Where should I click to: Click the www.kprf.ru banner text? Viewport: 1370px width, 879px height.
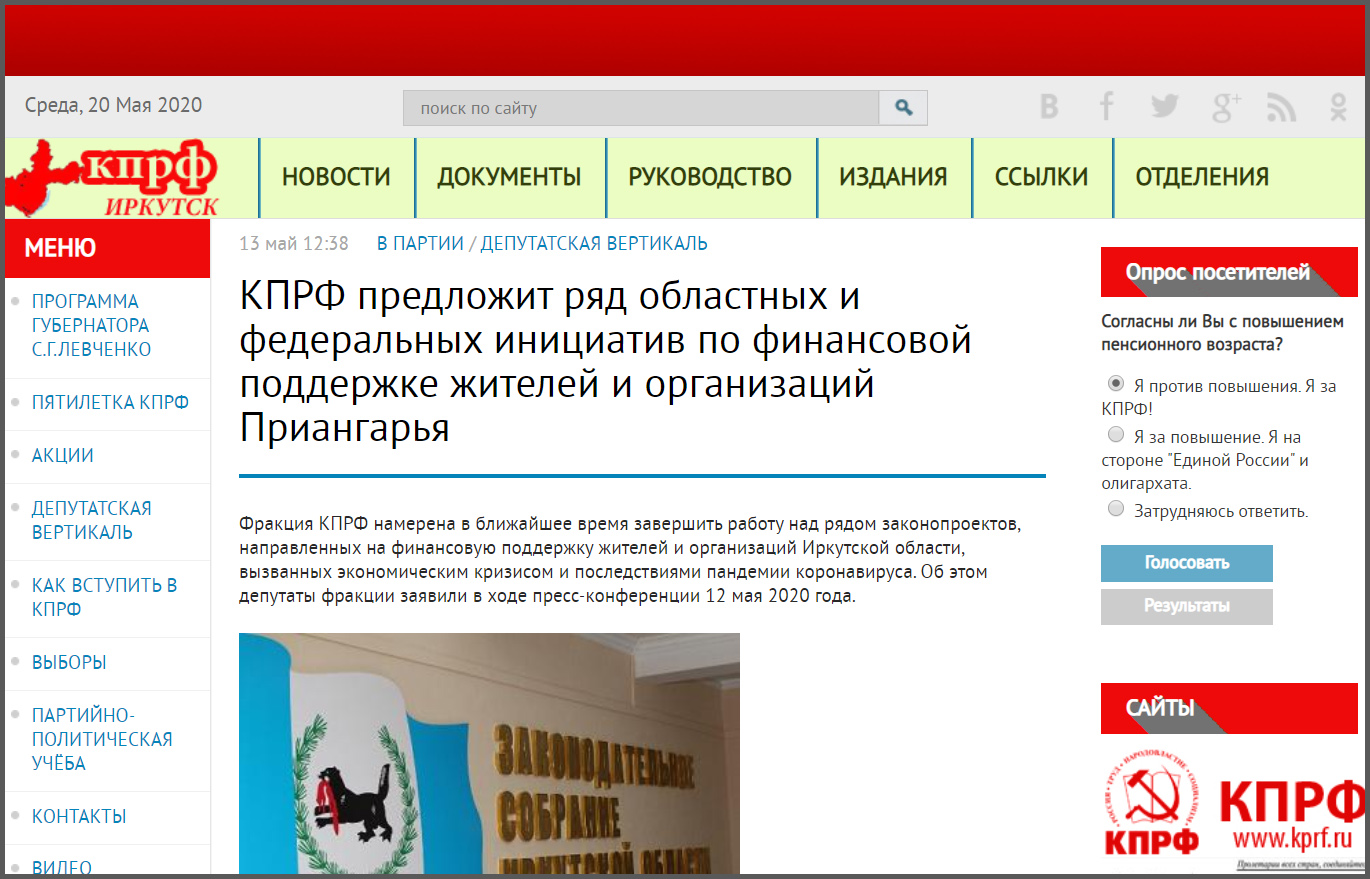coord(1293,836)
